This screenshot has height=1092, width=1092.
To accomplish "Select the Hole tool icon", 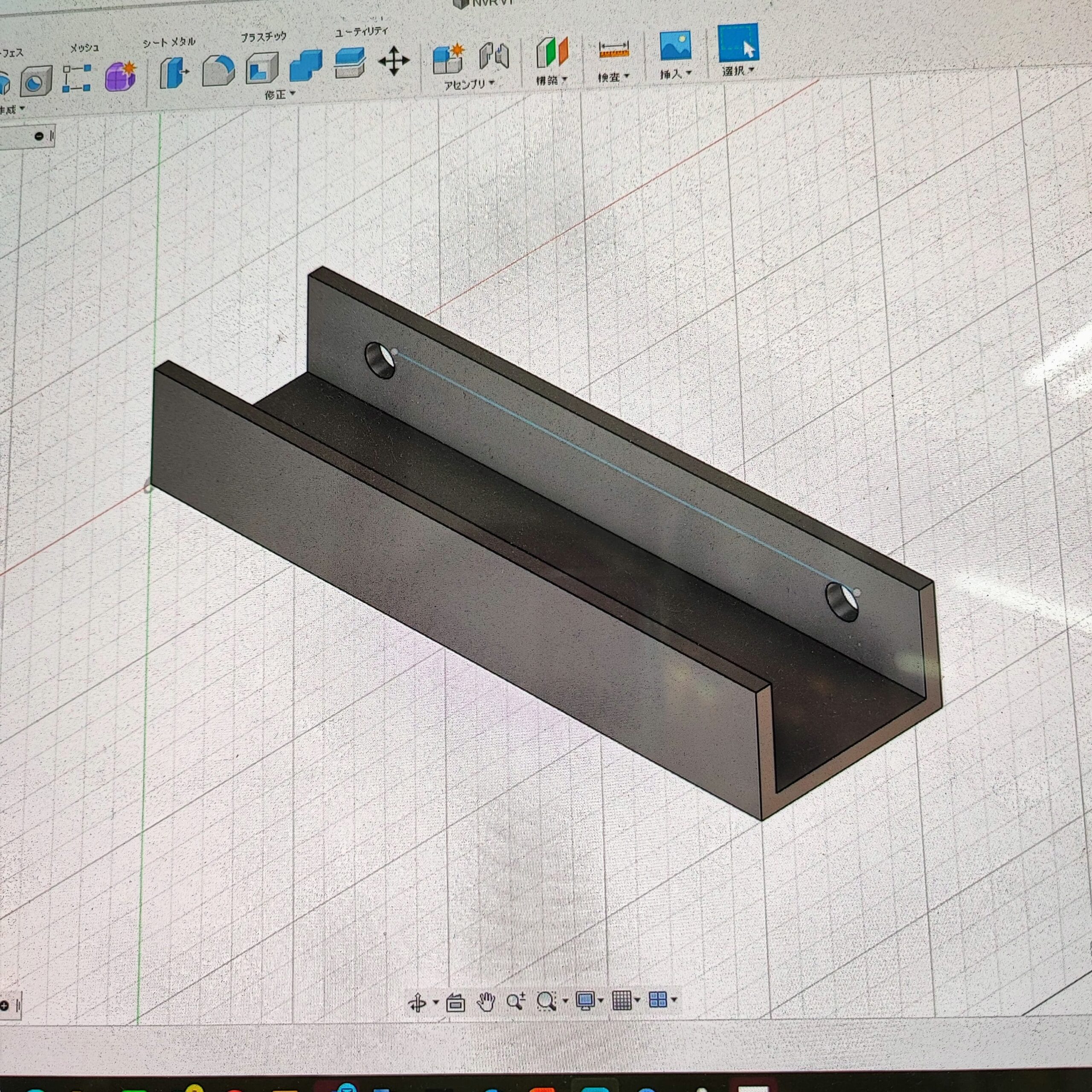I will tap(37, 81).
